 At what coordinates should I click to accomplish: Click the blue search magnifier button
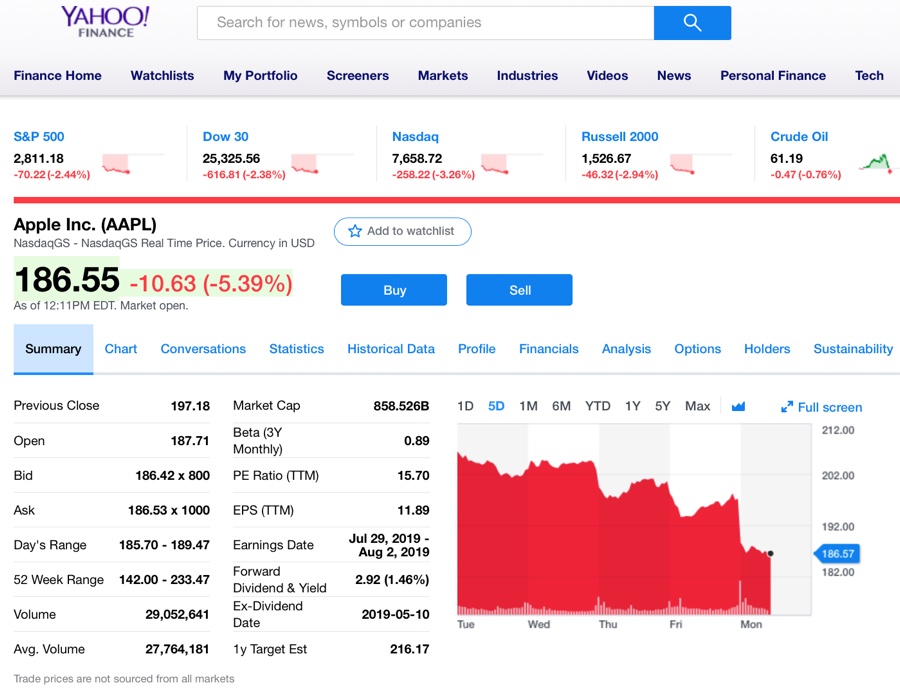click(x=692, y=23)
